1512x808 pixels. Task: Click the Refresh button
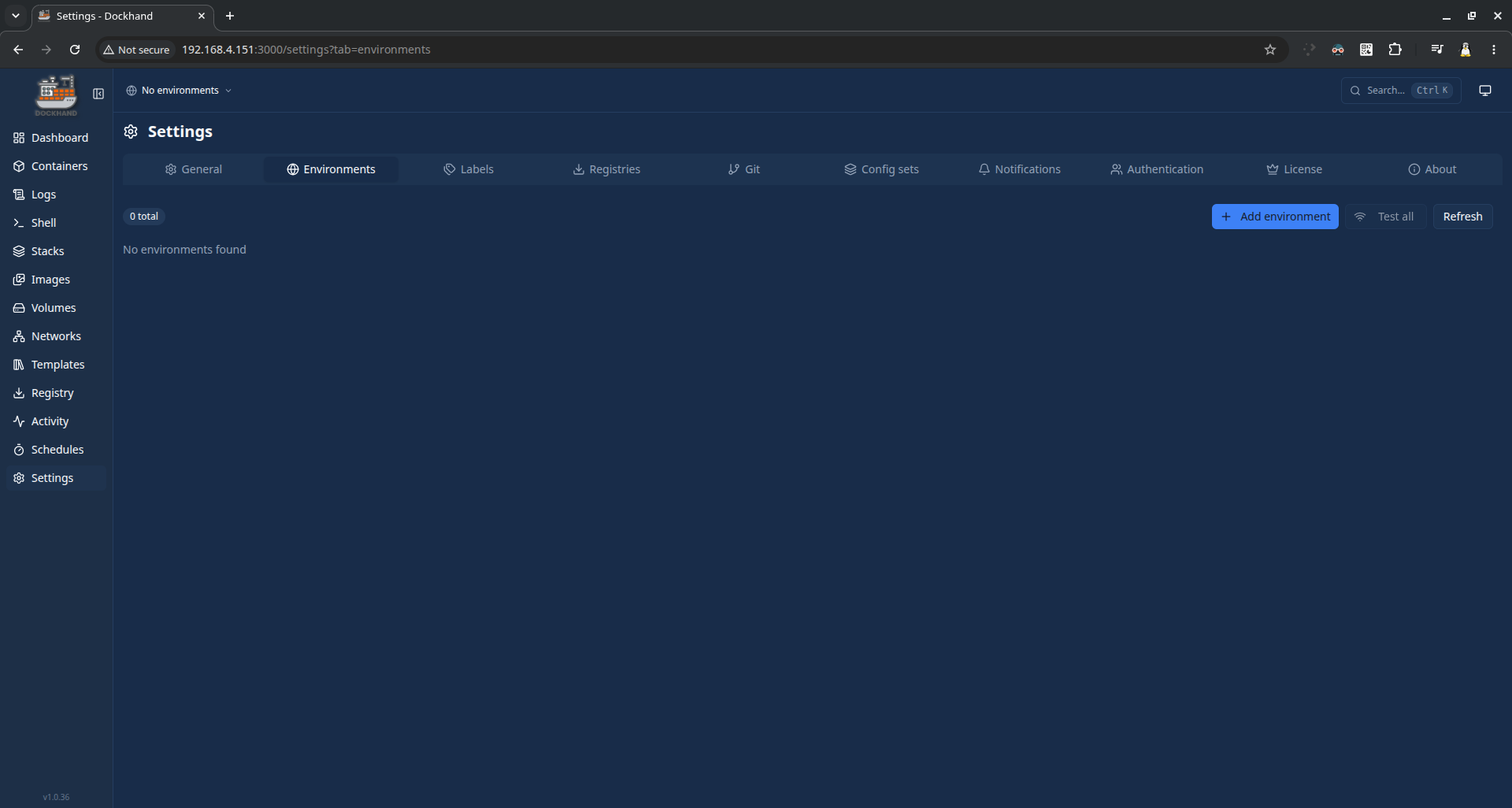point(1462,217)
